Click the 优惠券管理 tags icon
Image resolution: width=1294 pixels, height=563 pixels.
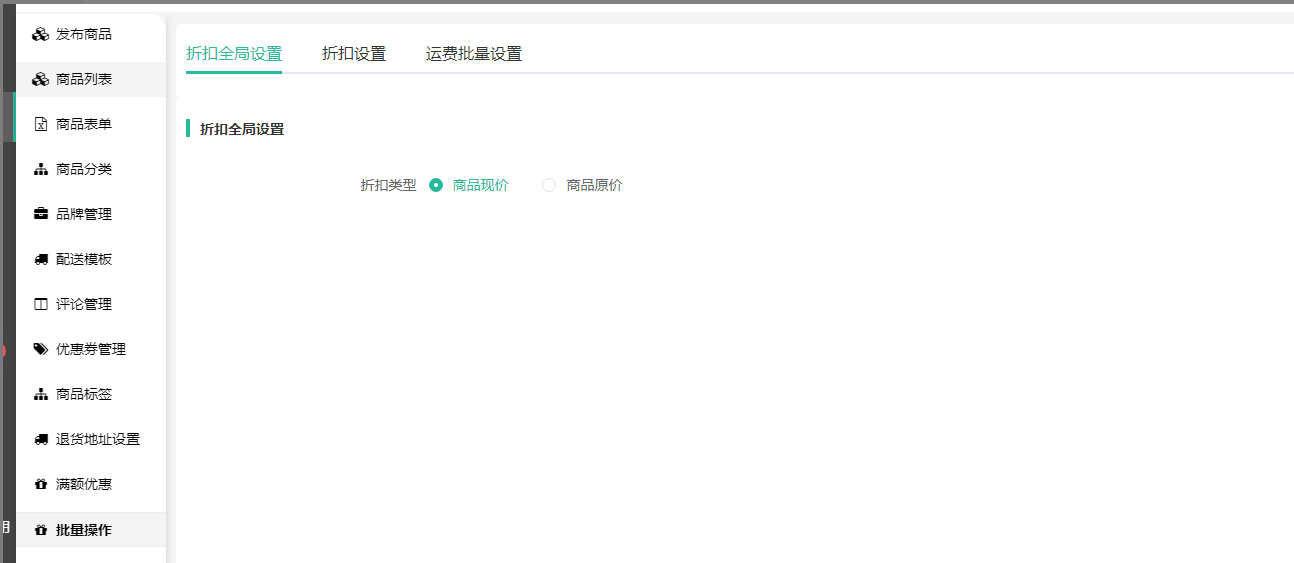coord(41,349)
